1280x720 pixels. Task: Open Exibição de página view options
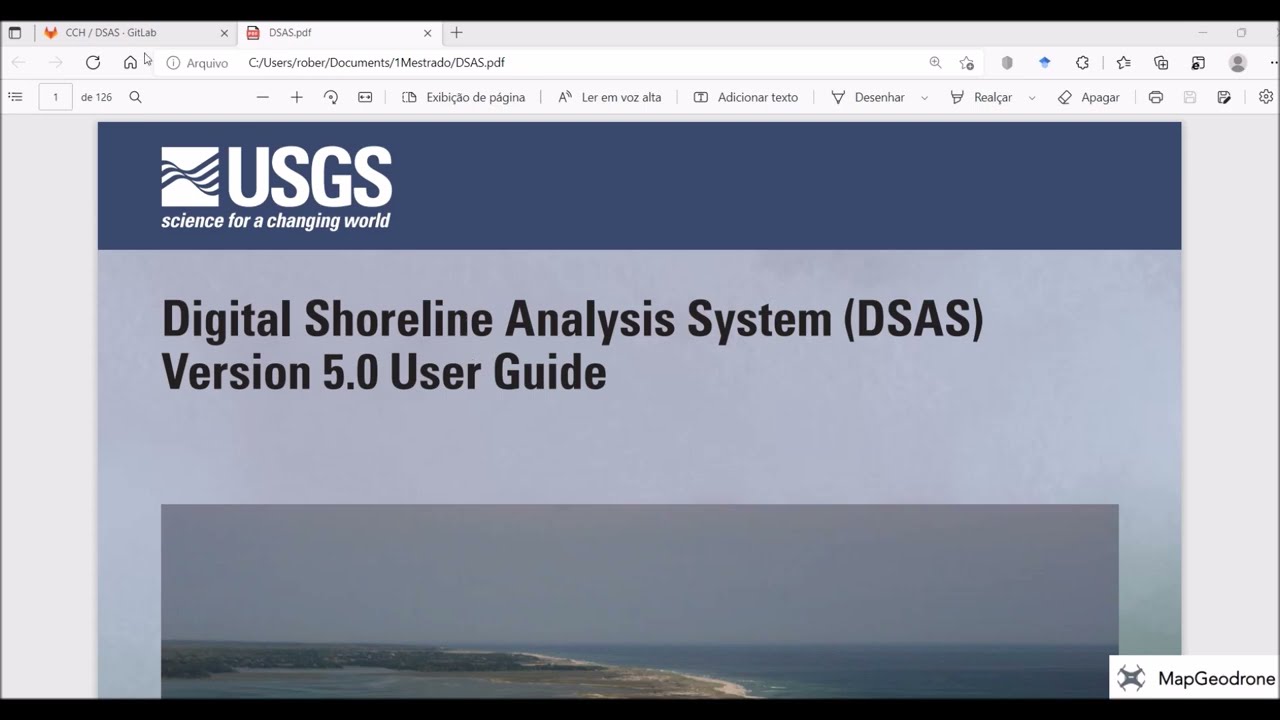click(463, 97)
